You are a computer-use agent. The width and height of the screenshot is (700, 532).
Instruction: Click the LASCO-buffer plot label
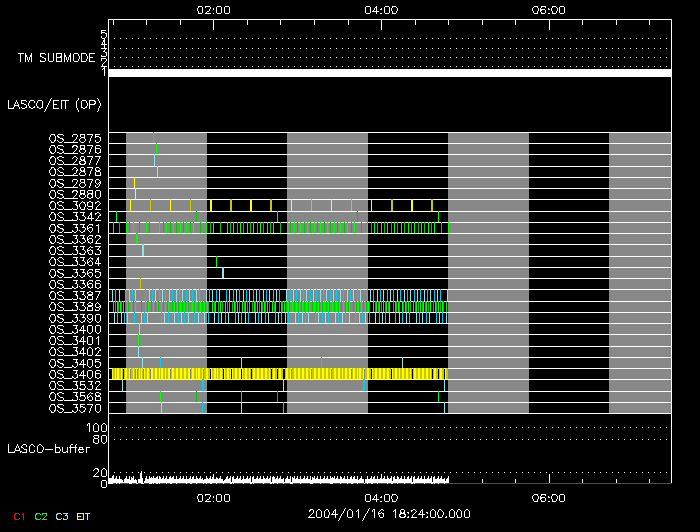point(48,448)
